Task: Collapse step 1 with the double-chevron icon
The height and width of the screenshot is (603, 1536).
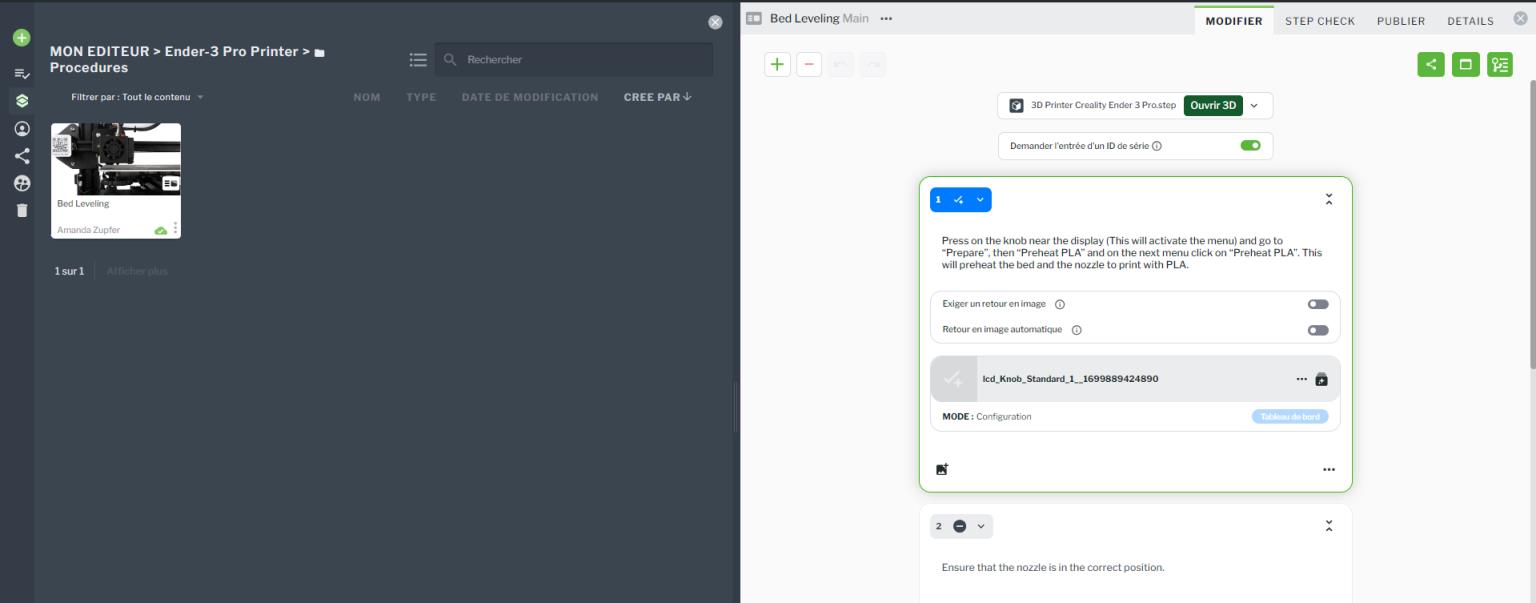Action: (1329, 200)
